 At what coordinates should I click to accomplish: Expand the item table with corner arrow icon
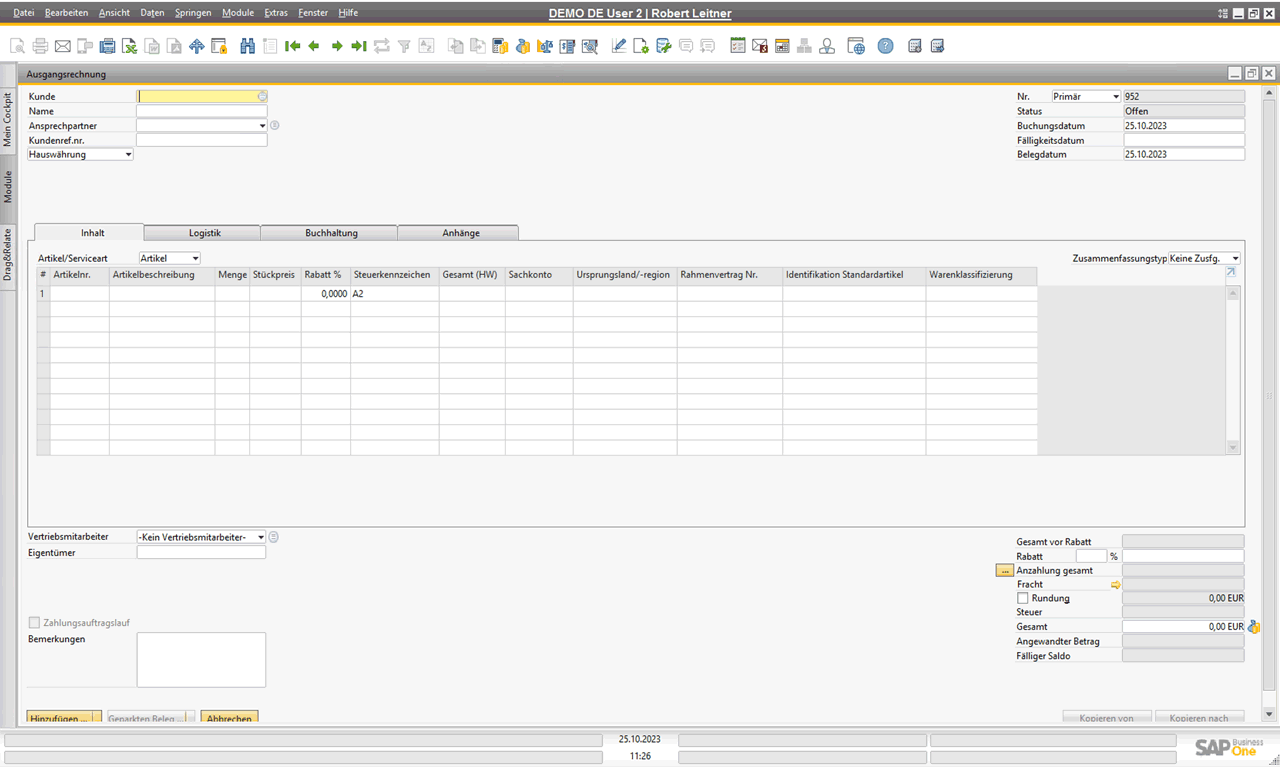1231,272
